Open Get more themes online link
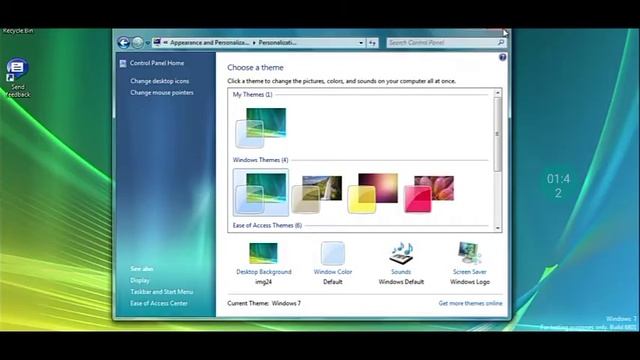Image resolution: width=640 pixels, height=360 pixels. coord(470,303)
